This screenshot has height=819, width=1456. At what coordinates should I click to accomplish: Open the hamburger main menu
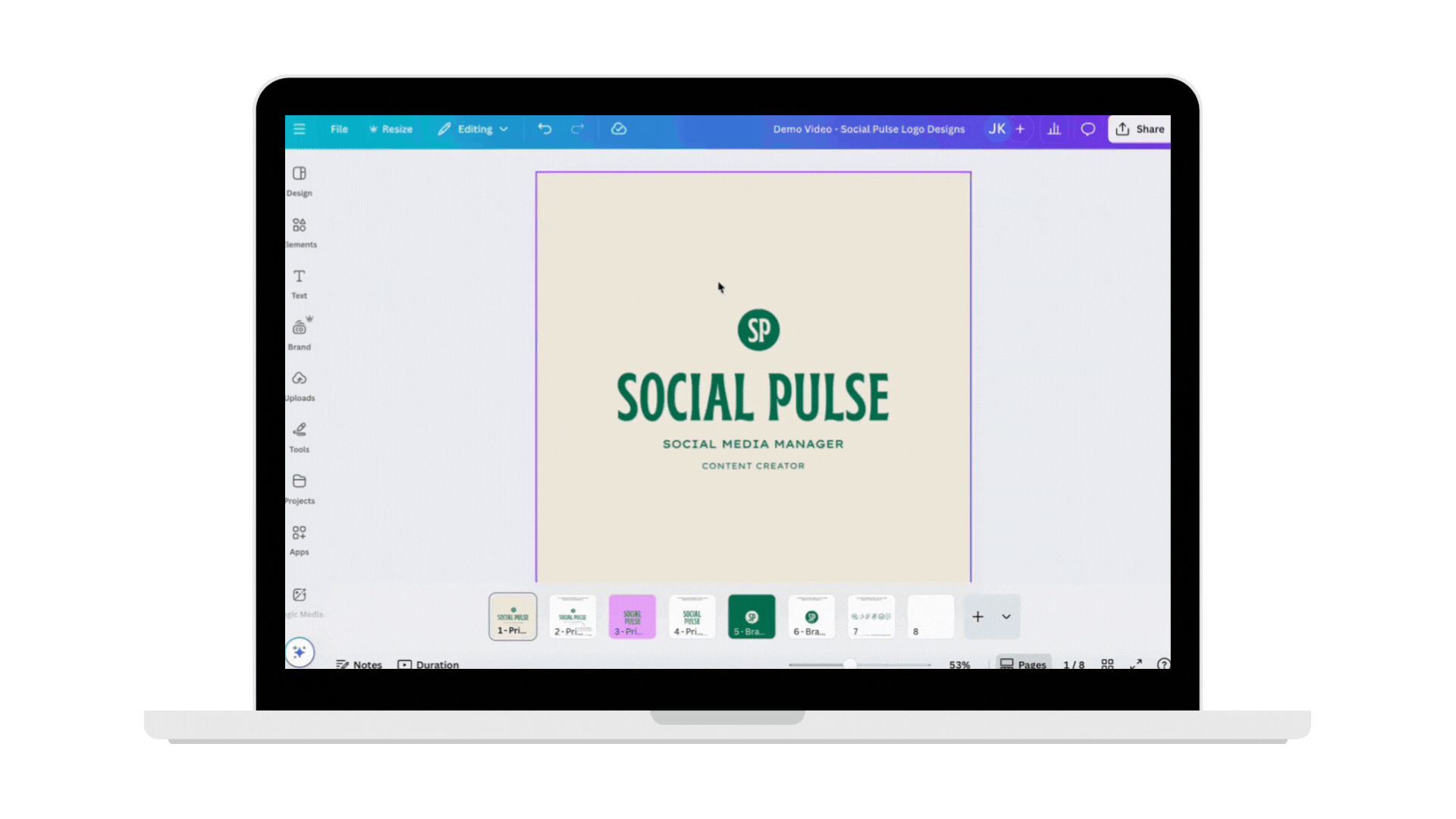tap(300, 129)
